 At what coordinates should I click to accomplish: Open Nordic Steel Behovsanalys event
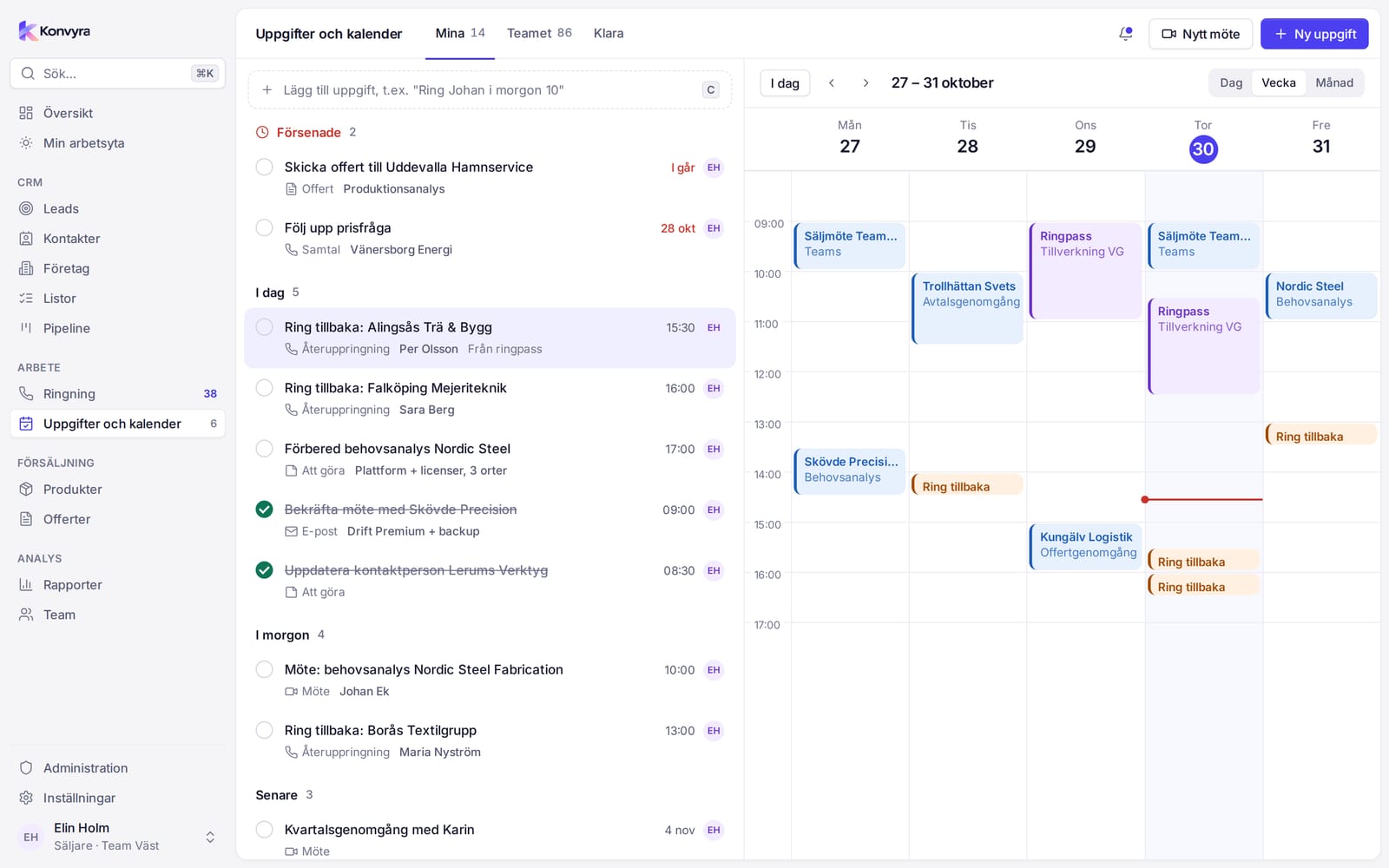click(1321, 295)
